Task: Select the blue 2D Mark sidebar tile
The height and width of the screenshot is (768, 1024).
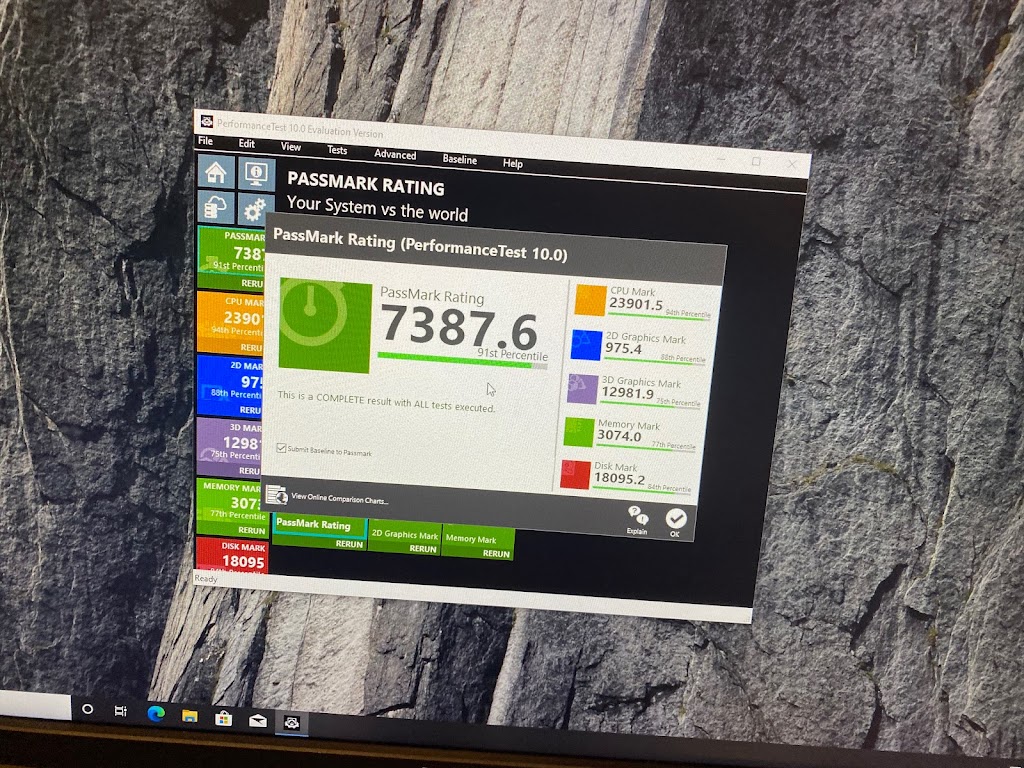Action: point(230,385)
